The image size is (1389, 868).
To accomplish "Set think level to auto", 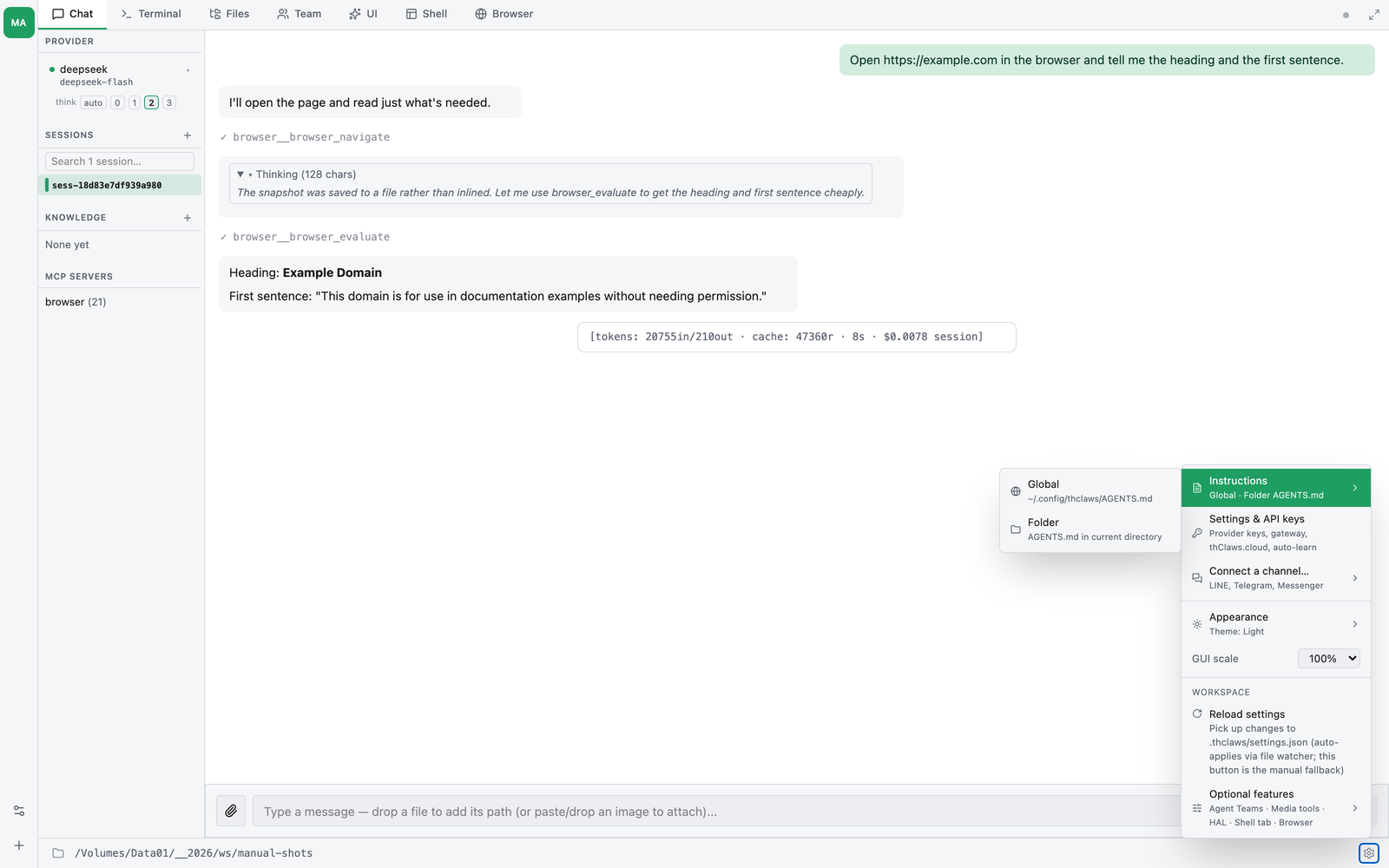I will coord(93,102).
